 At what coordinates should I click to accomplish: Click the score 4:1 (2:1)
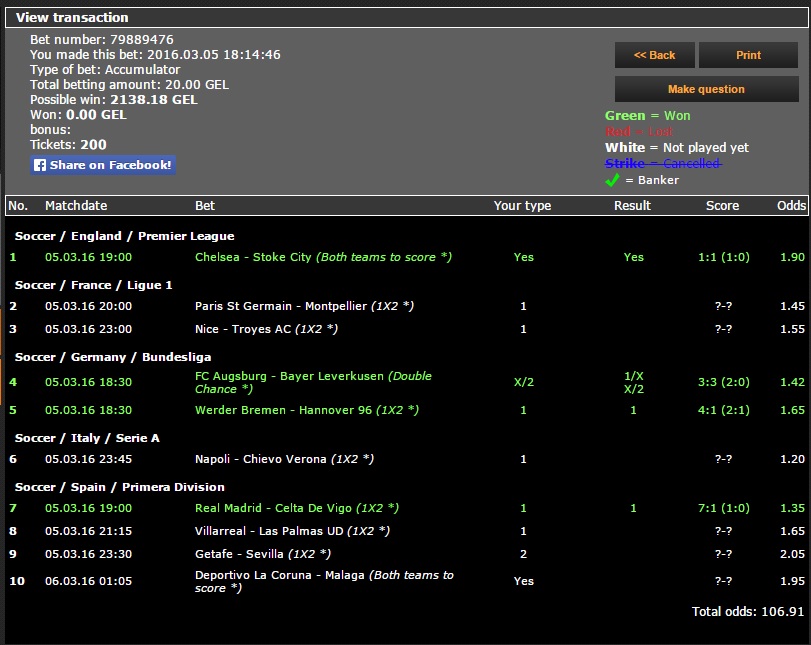(x=724, y=410)
